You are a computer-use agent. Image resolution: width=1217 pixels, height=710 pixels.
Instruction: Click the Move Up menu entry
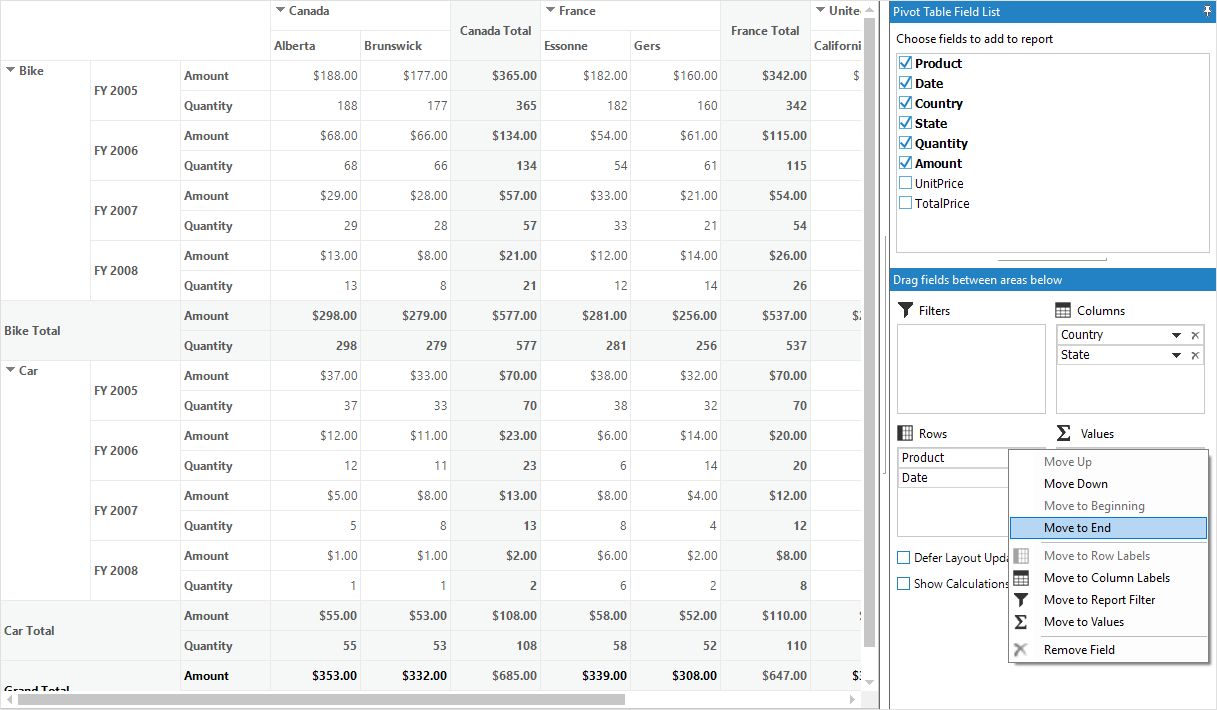[x=1108, y=462]
